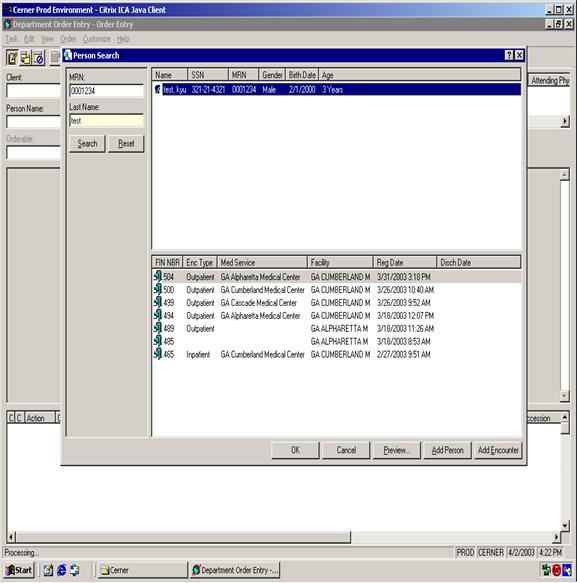Open the Help menu
Screen dimensions: 577x583
point(123,39)
